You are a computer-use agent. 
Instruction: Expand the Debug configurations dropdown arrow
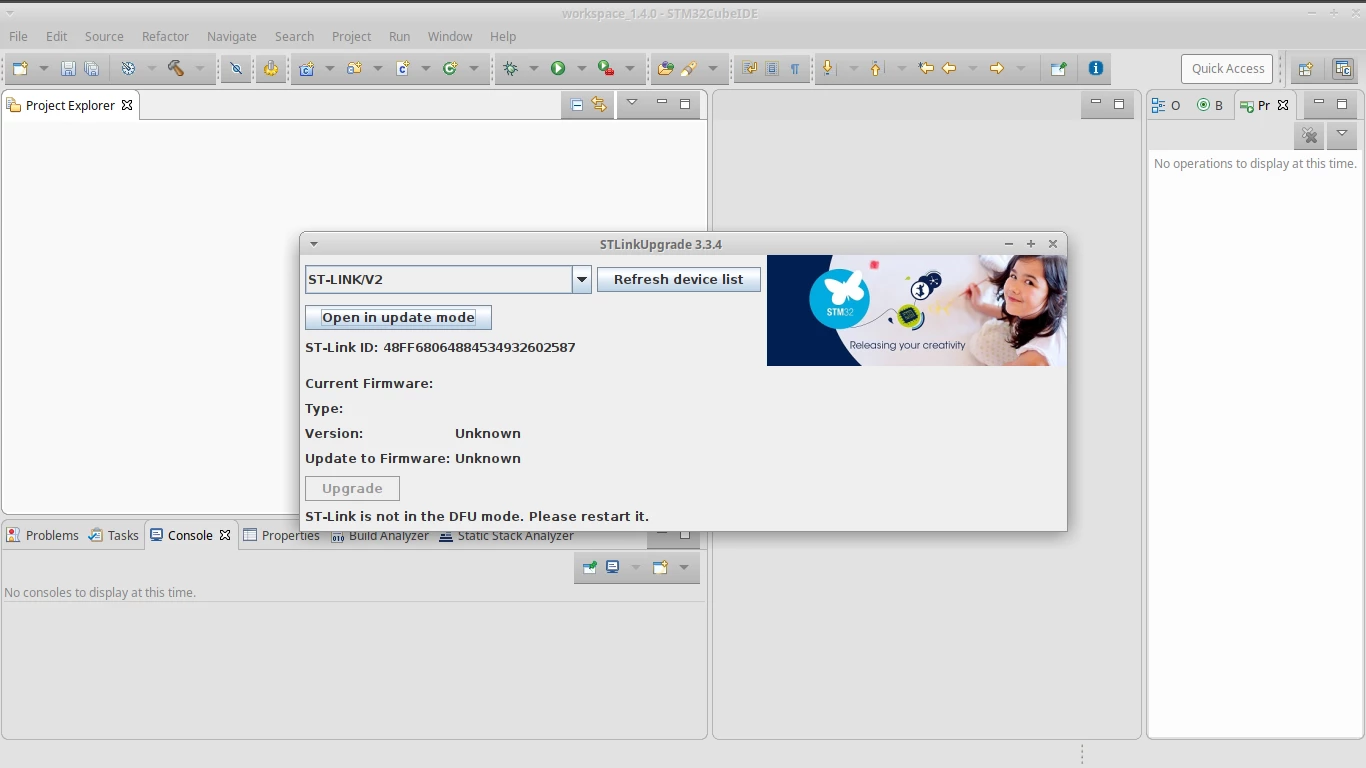pos(534,69)
